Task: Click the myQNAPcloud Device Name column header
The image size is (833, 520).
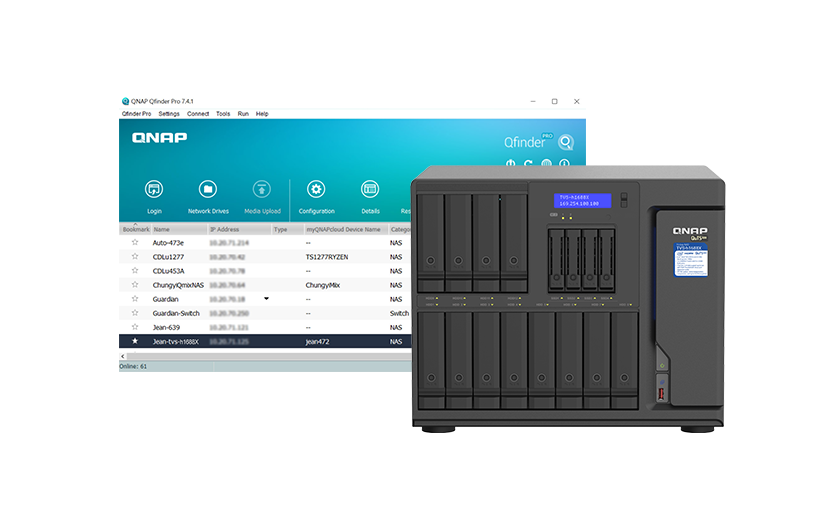Action: (x=343, y=229)
